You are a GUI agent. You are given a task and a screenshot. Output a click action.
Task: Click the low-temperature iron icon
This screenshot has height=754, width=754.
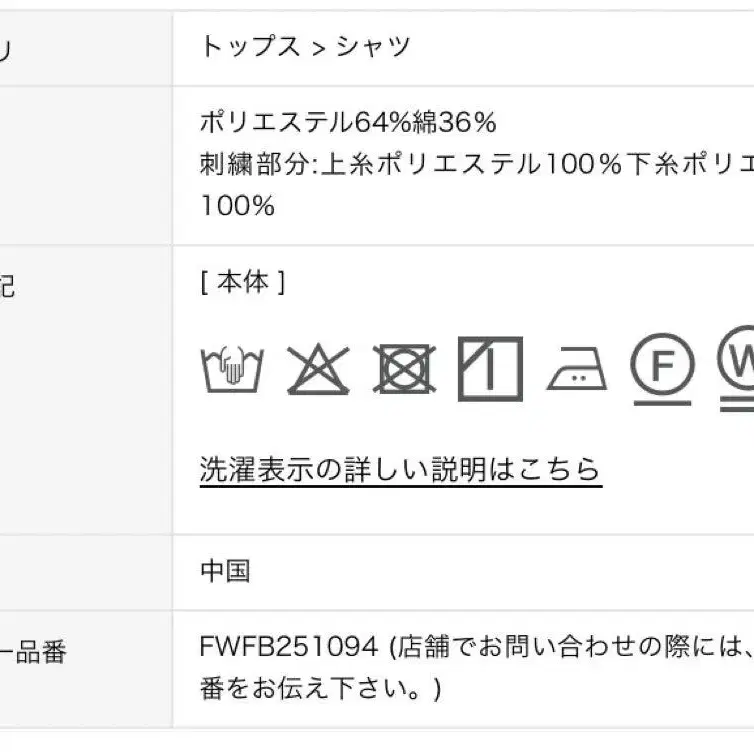point(577,369)
